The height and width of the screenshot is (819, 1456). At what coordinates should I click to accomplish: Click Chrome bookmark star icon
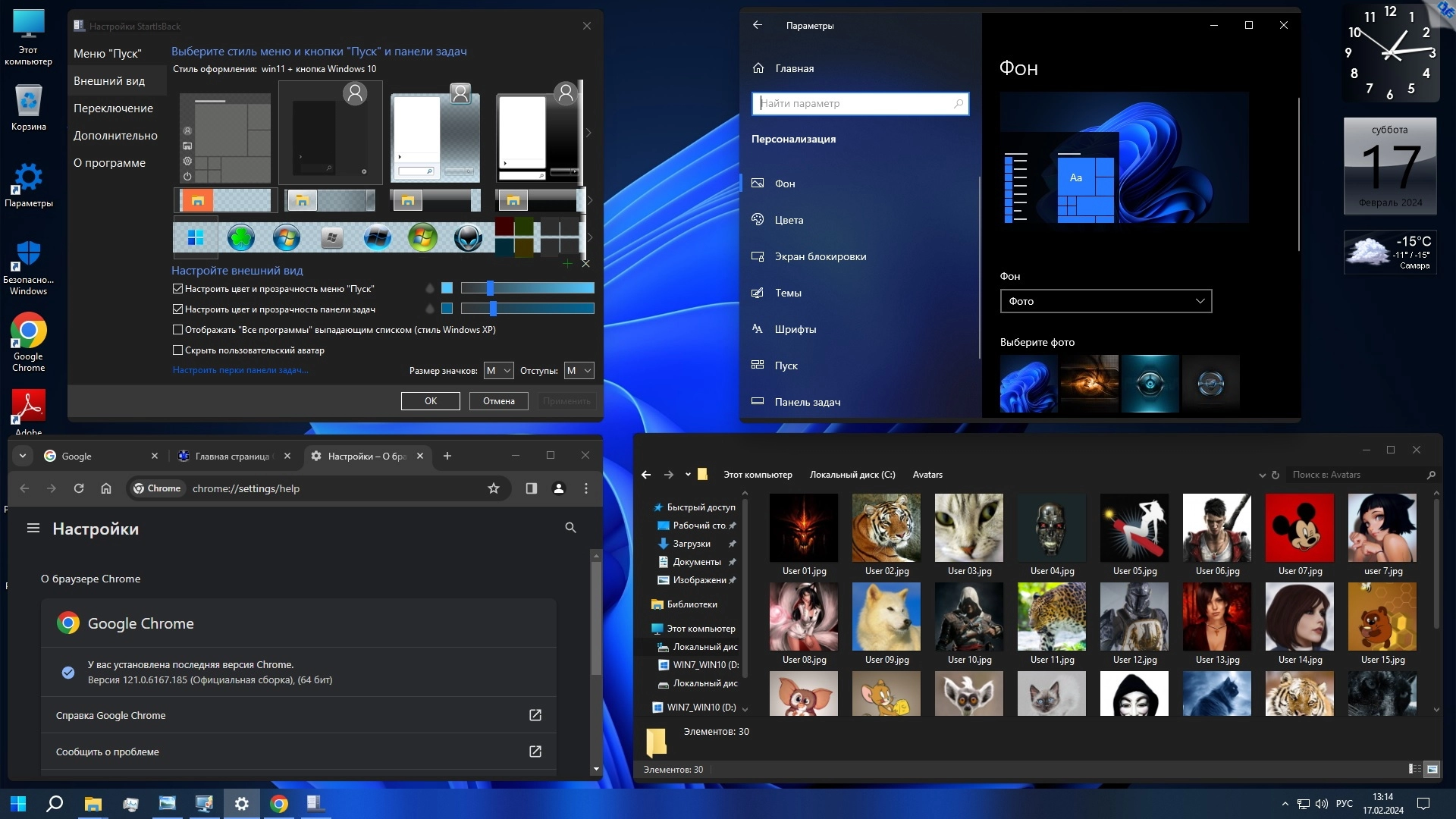(494, 488)
